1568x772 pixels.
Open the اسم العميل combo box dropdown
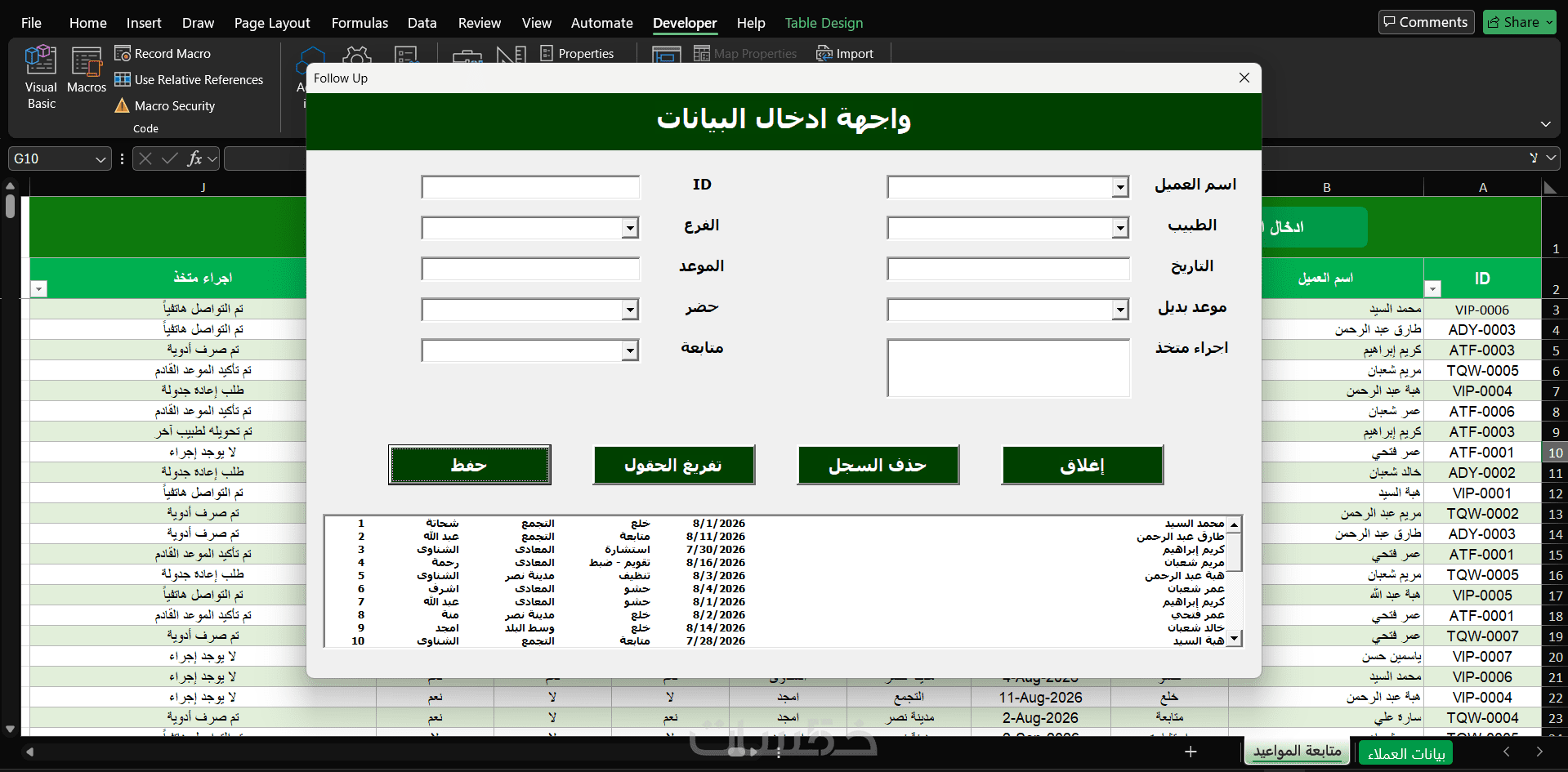click(1120, 187)
